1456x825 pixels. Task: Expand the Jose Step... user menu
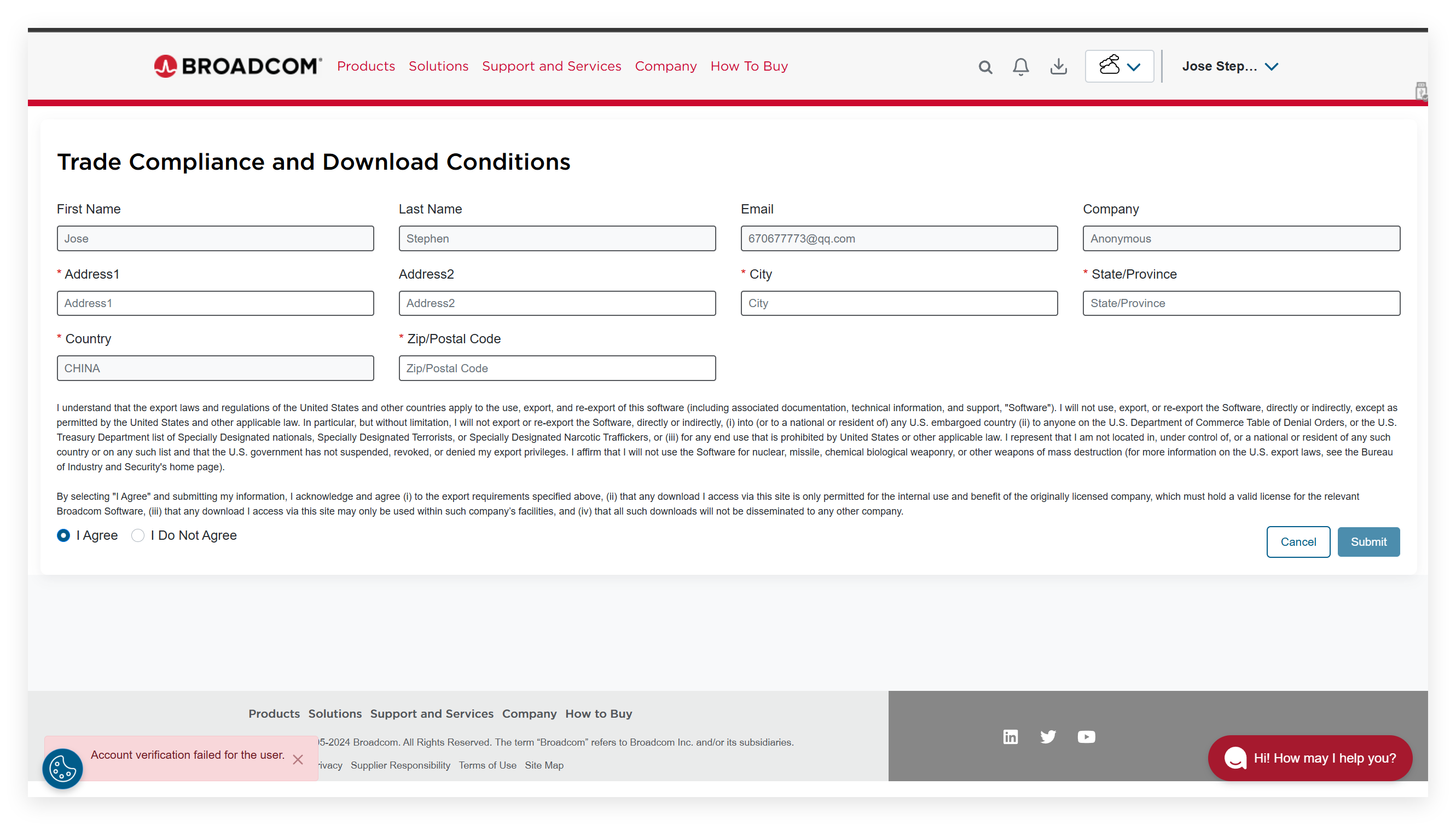[1229, 66]
